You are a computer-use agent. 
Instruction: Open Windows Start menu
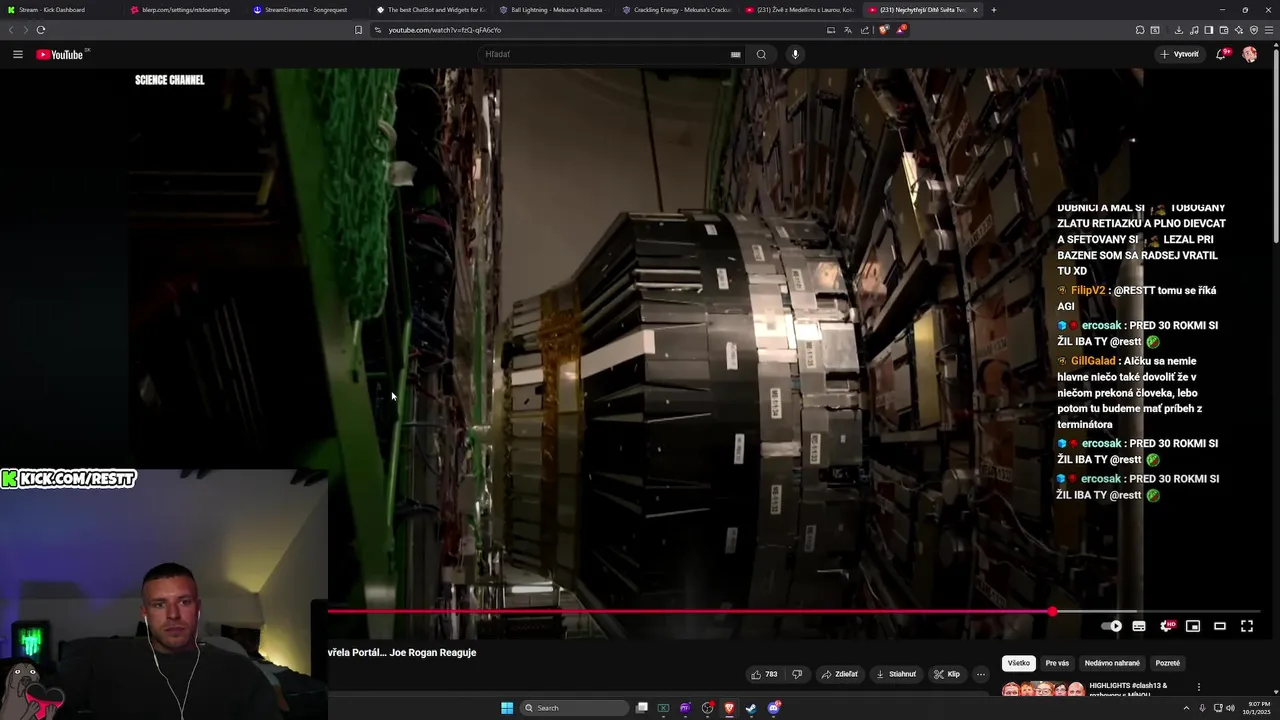[x=507, y=708]
